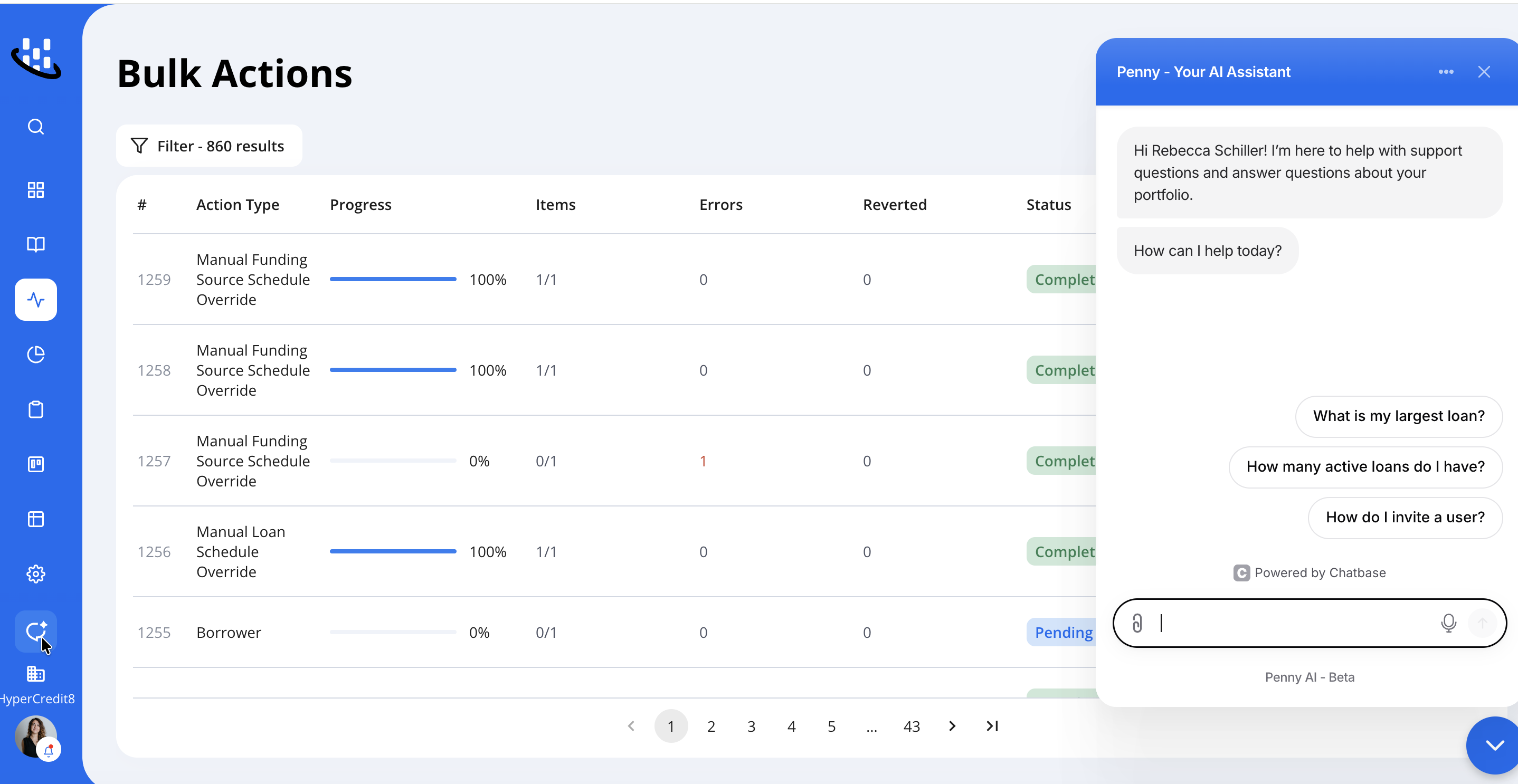Click 'Manual Loan Schedule Override' action type
The image size is (1518, 784).
(x=241, y=551)
